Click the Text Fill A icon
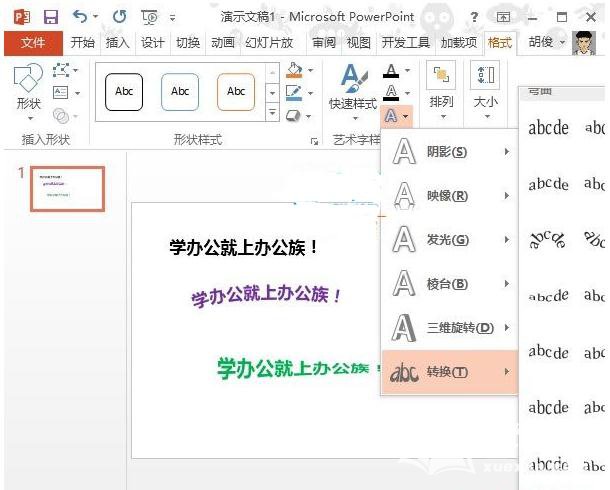The image size is (610, 490). (x=391, y=70)
